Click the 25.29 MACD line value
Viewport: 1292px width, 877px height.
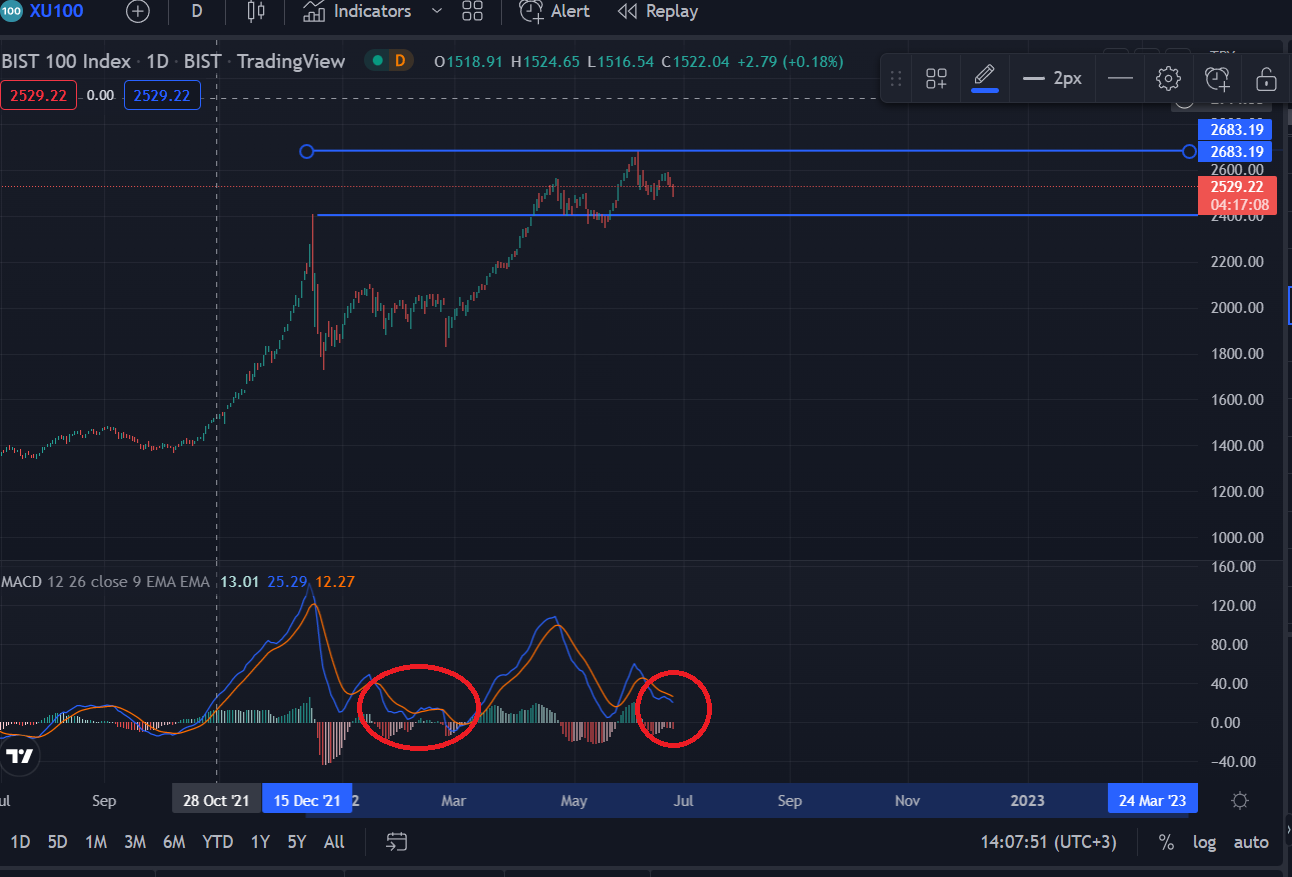(289, 581)
